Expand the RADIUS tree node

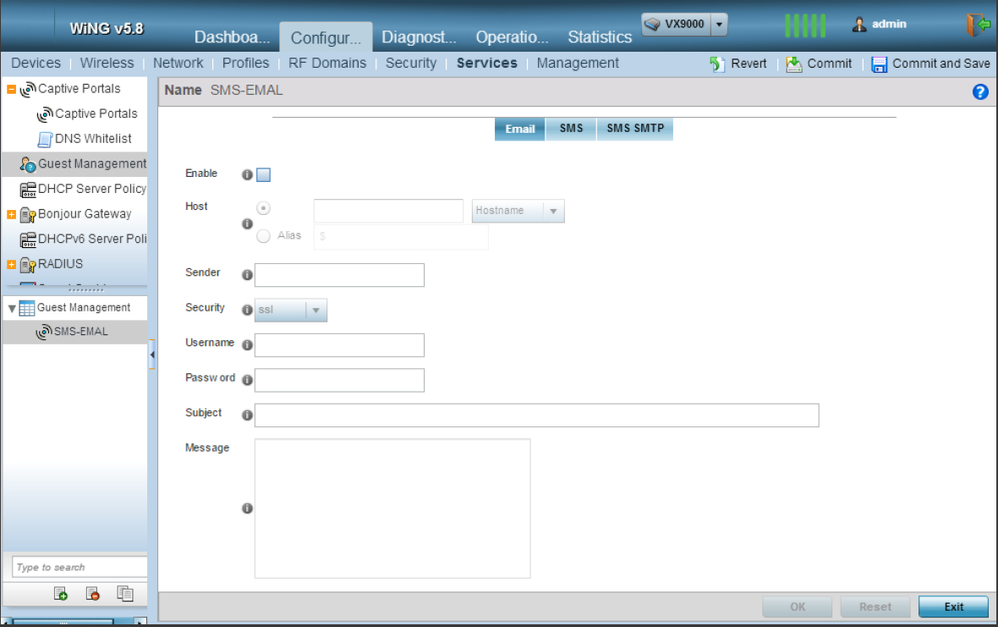tap(12, 265)
